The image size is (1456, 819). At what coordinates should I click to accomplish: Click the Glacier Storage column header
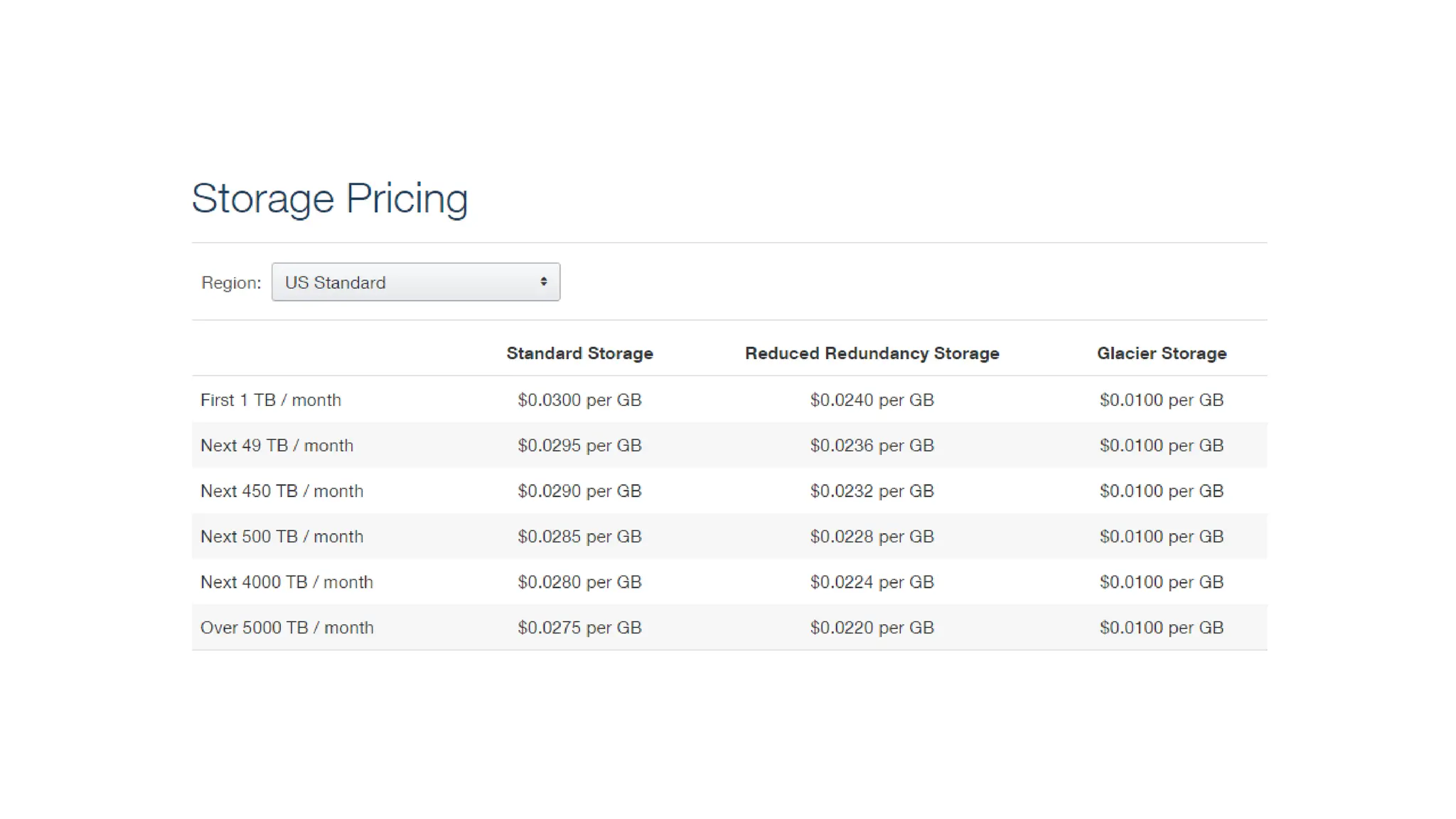click(1161, 353)
